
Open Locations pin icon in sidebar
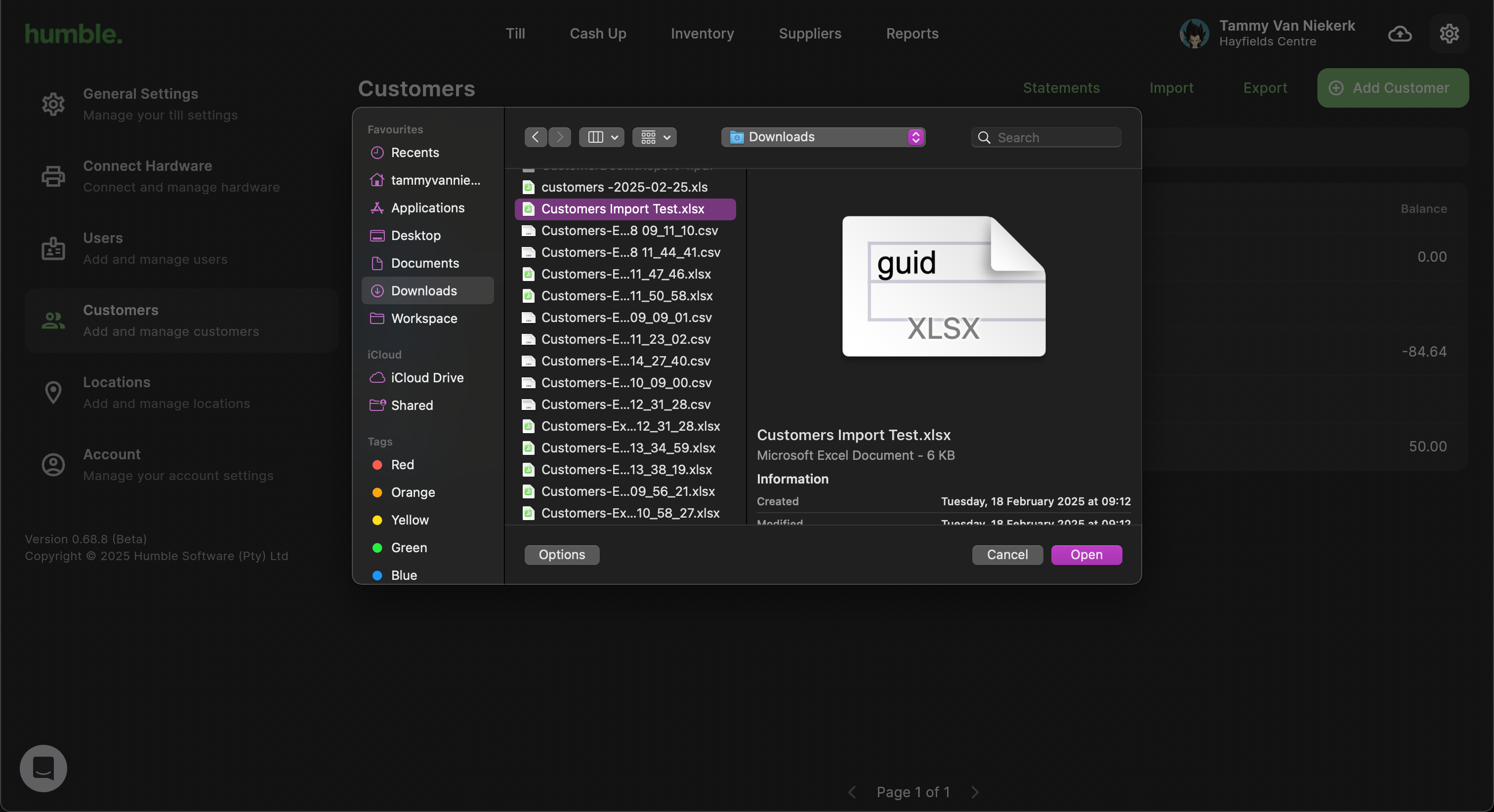(x=53, y=393)
